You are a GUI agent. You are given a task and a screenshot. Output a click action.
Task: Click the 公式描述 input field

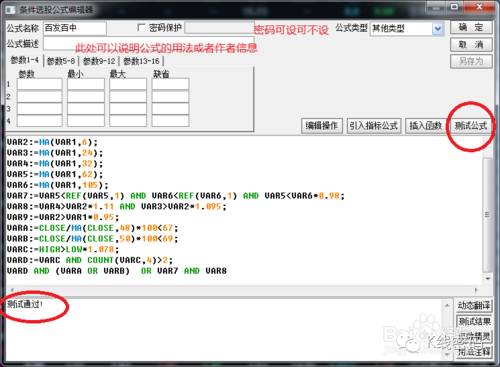click(x=149, y=44)
